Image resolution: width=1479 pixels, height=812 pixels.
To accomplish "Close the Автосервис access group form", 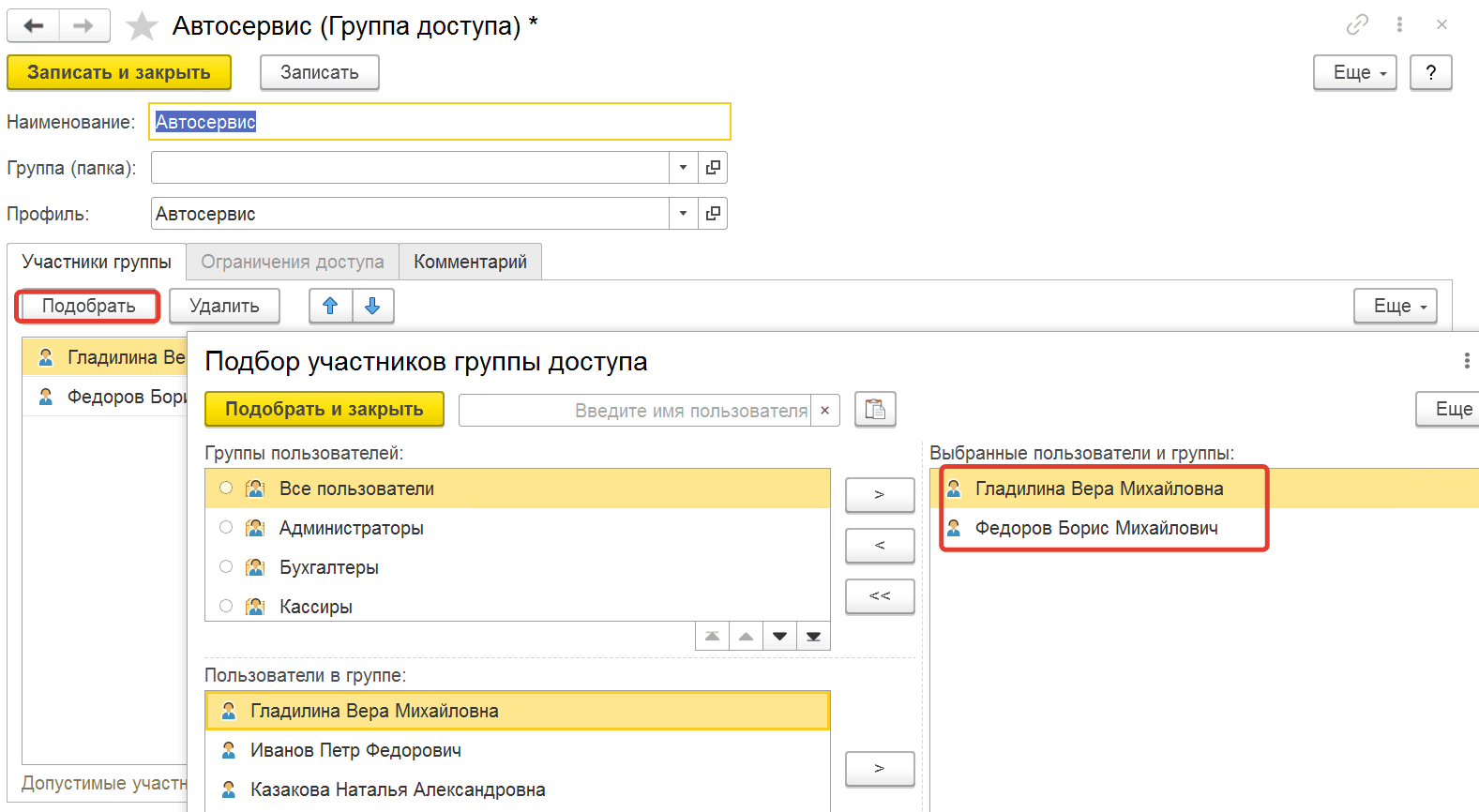I will [x=1441, y=24].
